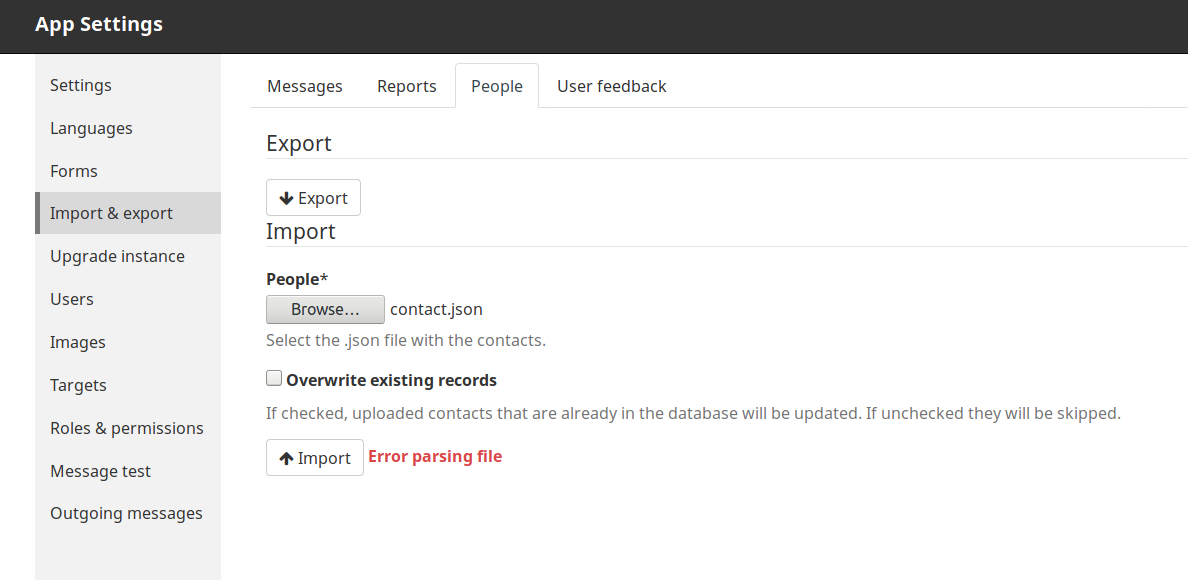Viewport: 1188px width, 580px height.
Task: Click Browse… to choose a file
Action: [325, 310]
